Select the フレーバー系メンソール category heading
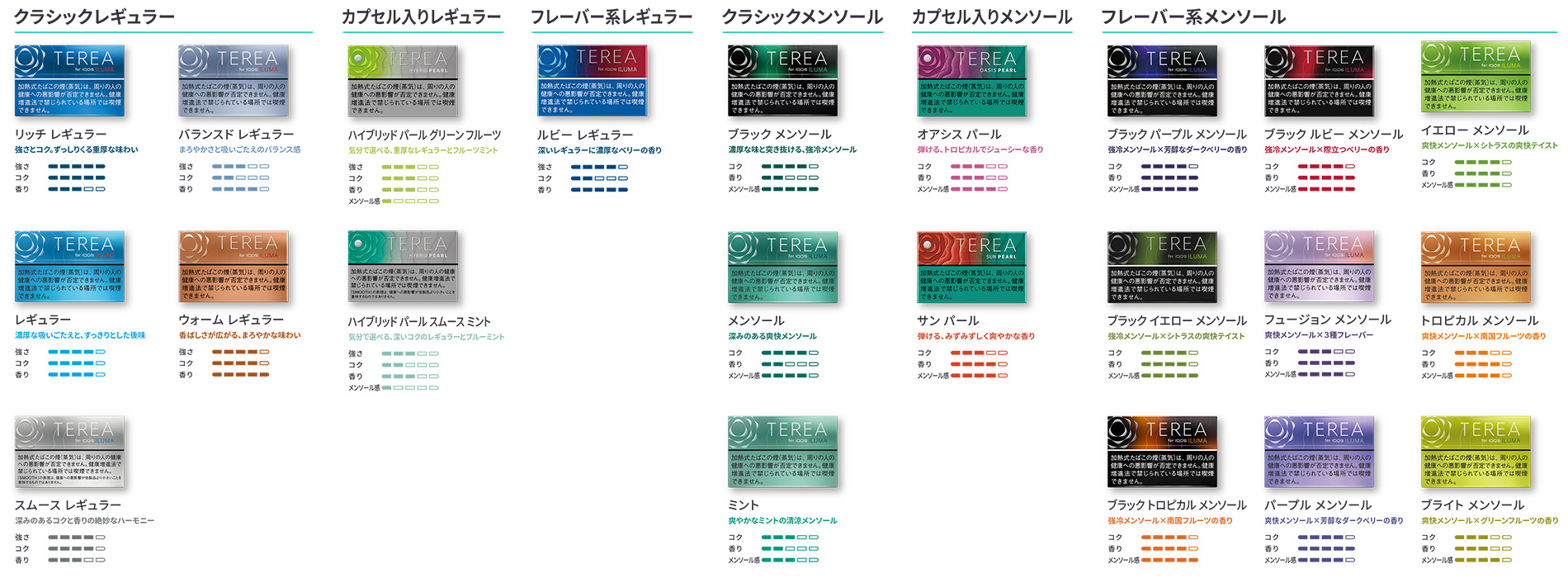 tap(1193, 17)
